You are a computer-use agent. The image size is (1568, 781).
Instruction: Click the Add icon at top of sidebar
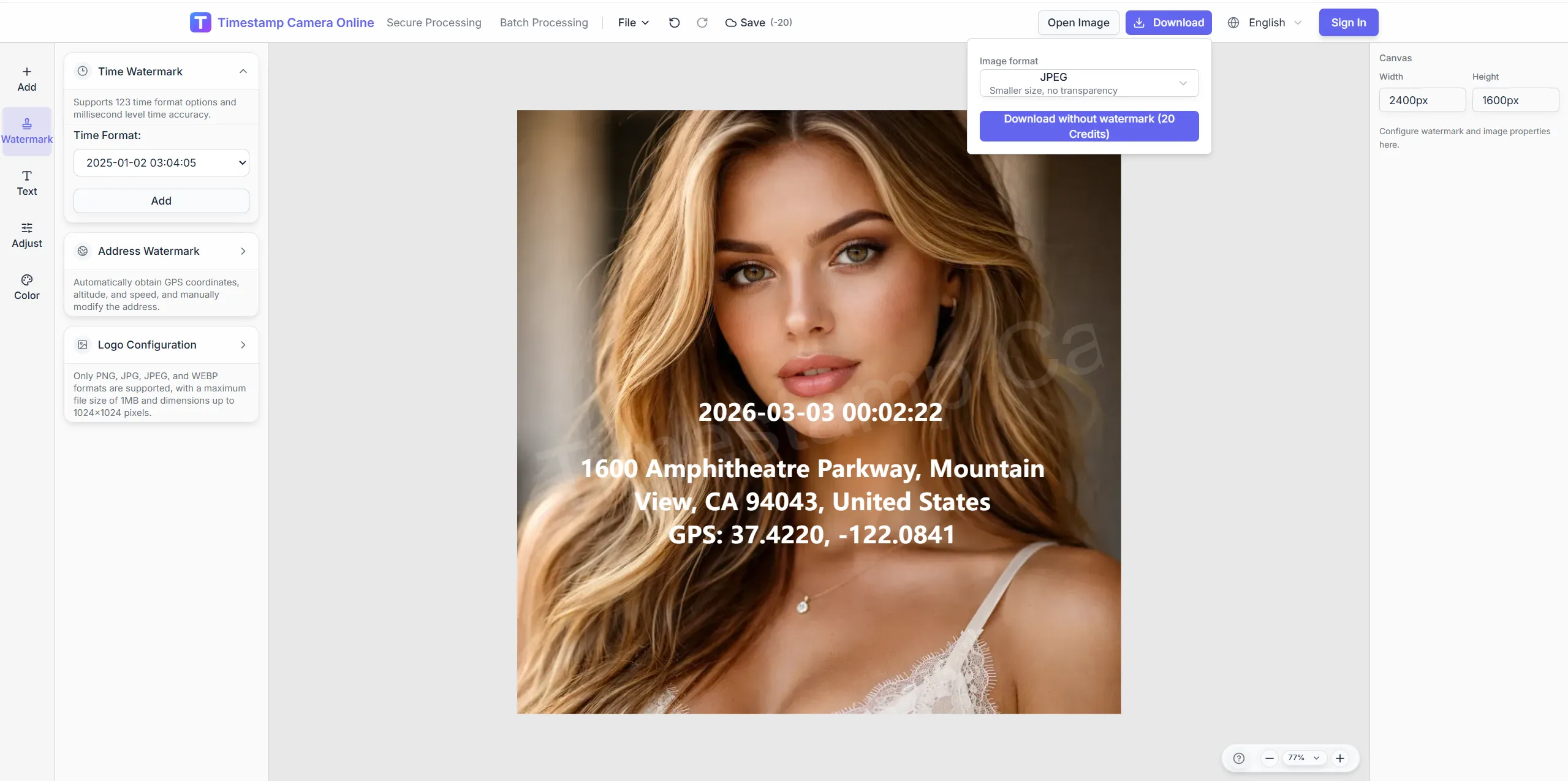(27, 78)
